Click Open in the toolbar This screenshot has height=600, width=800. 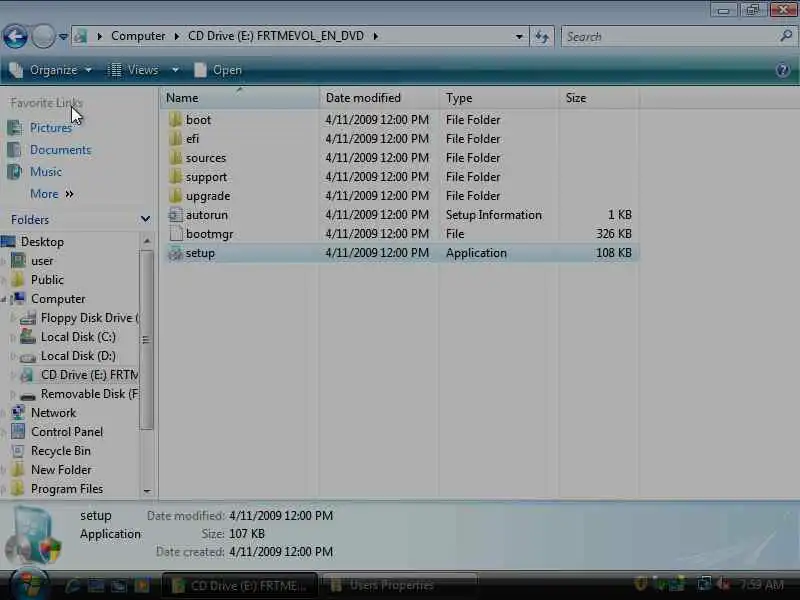218,70
